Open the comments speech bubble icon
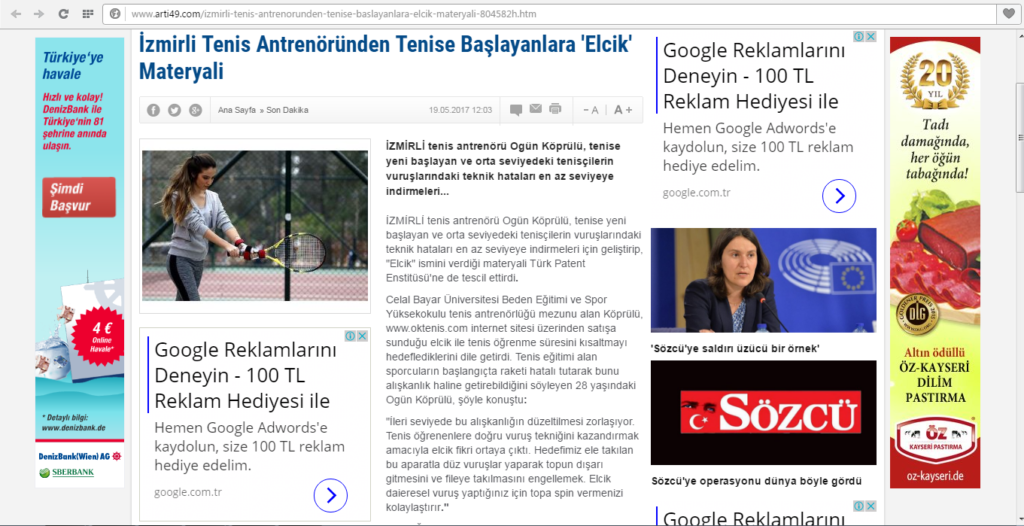Viewport: 1024px width, 526px height. tap(516, 110)
